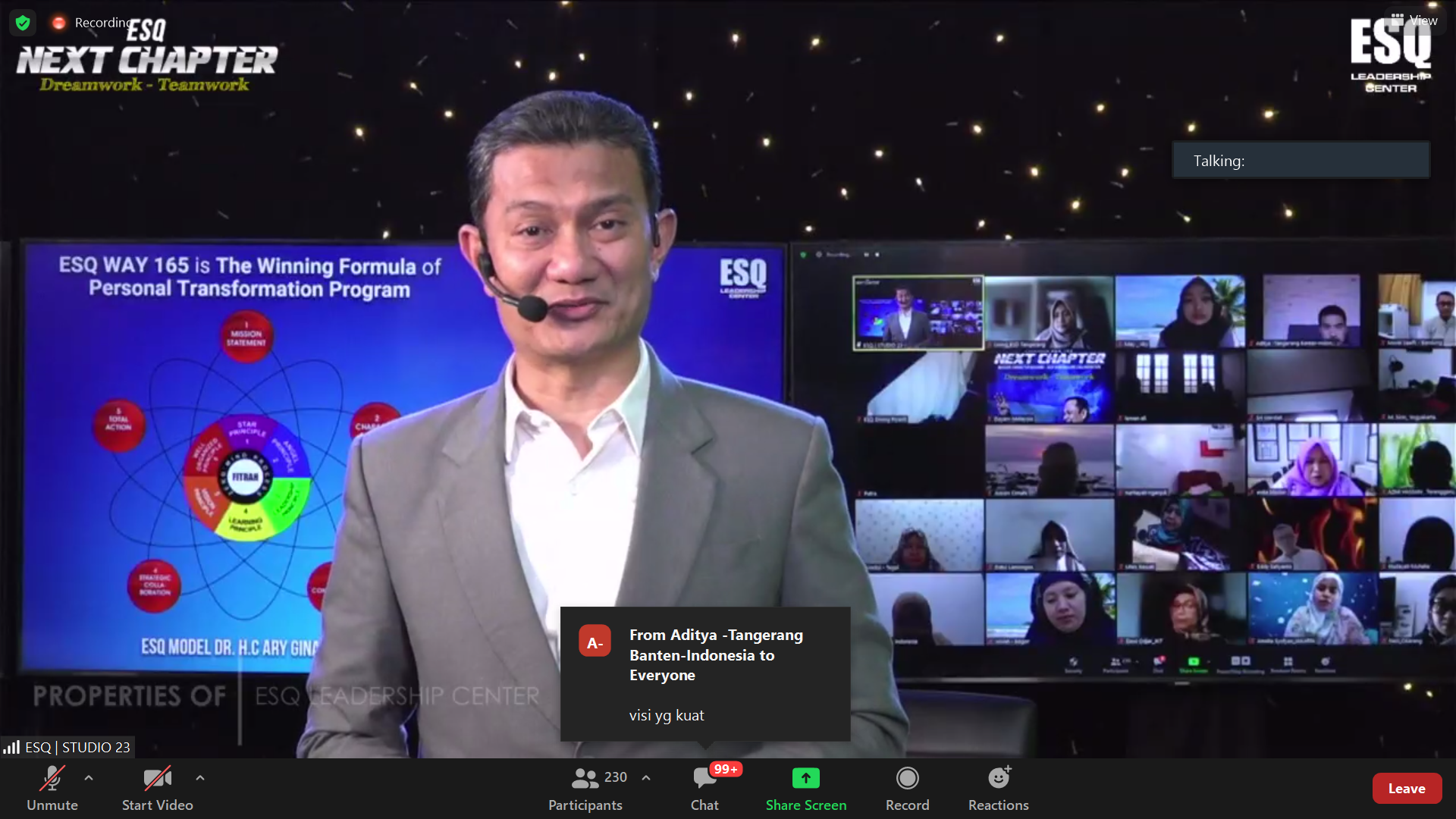Viewport: 1456px width, 819px height.
Task: Unmute the microphone
Action: tap(52, 779)
